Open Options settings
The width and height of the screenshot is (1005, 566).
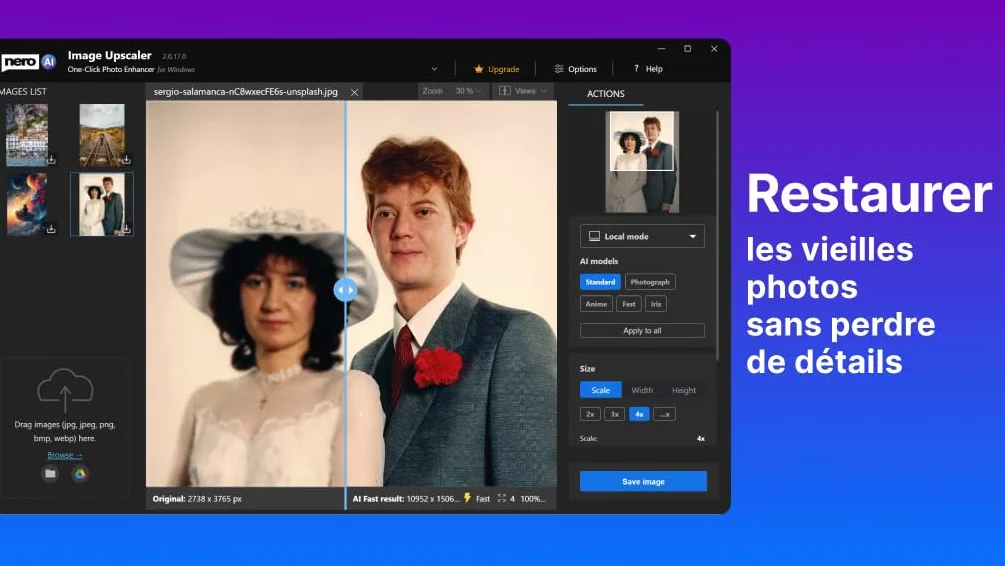[x=576, y=69]
